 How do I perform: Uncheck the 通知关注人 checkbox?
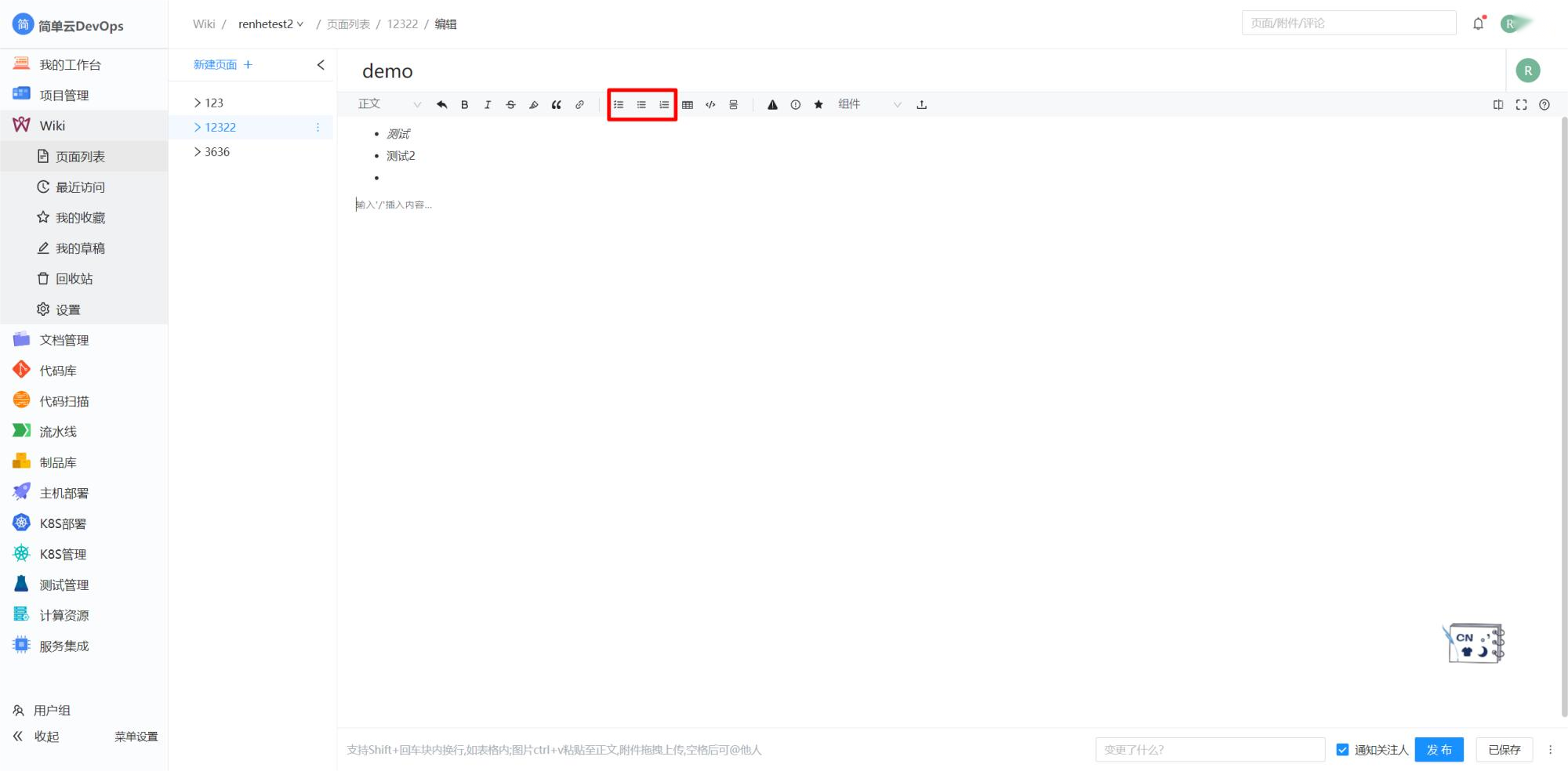click(x=1342, y=750)
